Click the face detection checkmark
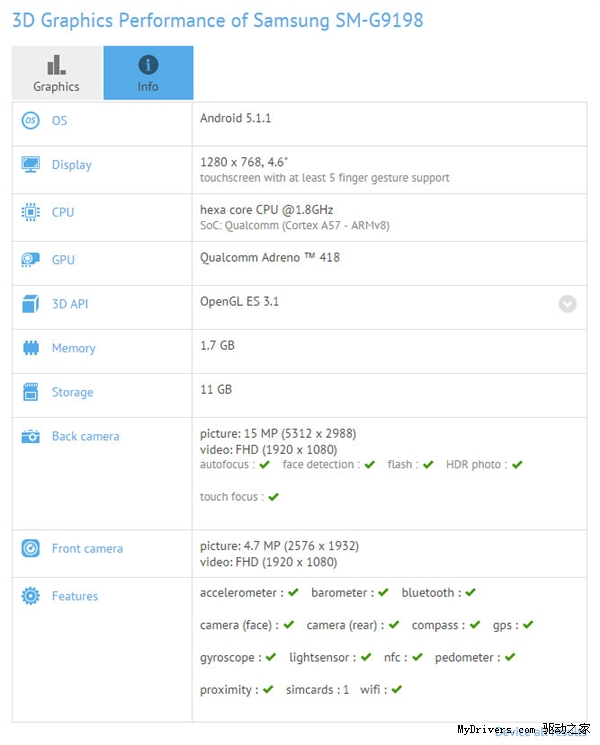This screenshot has width=600, height=745. [370, 464]
